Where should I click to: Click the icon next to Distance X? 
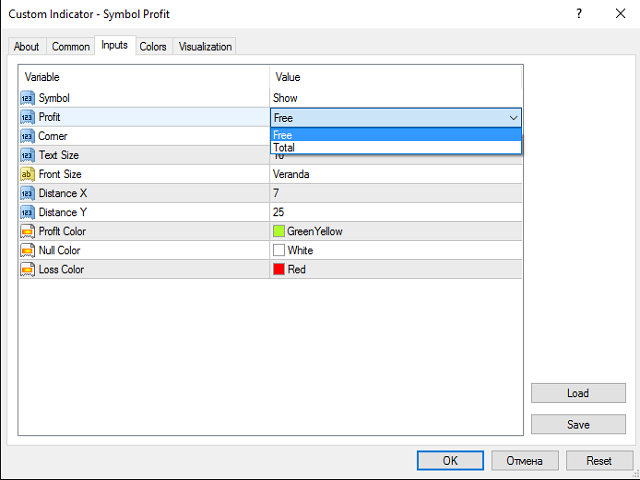click(x=27, y=193)
